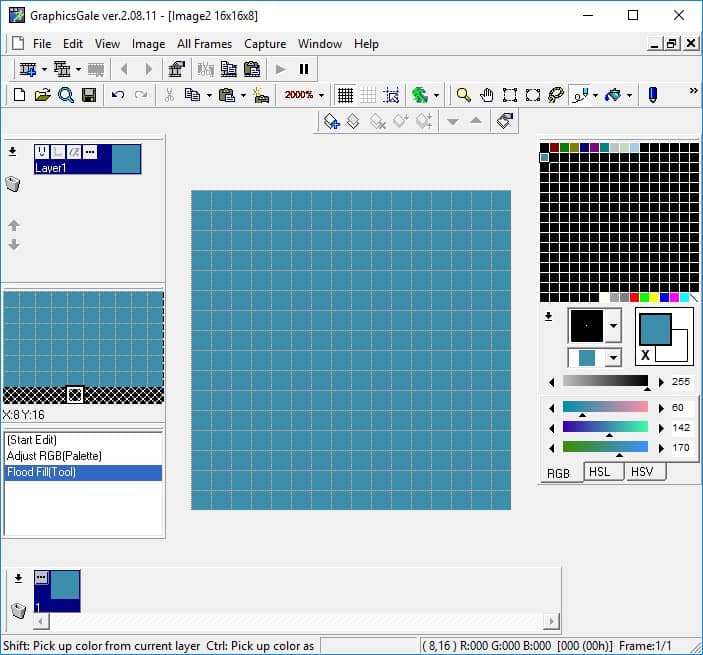Swap colors with the X button
The width and height of the screenshot is (703, 655).
click(645, 355)
